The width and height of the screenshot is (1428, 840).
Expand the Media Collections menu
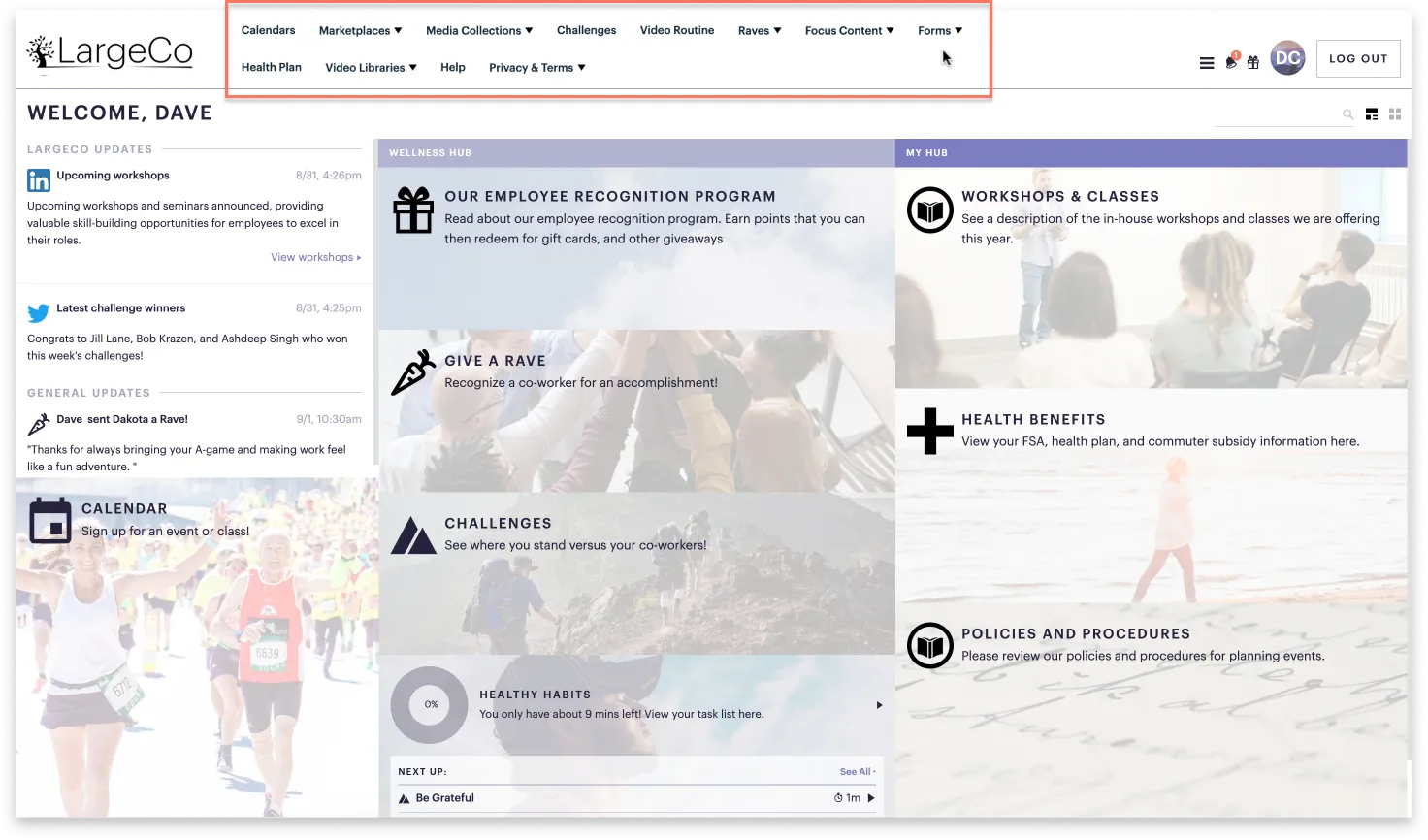[479, 31]
